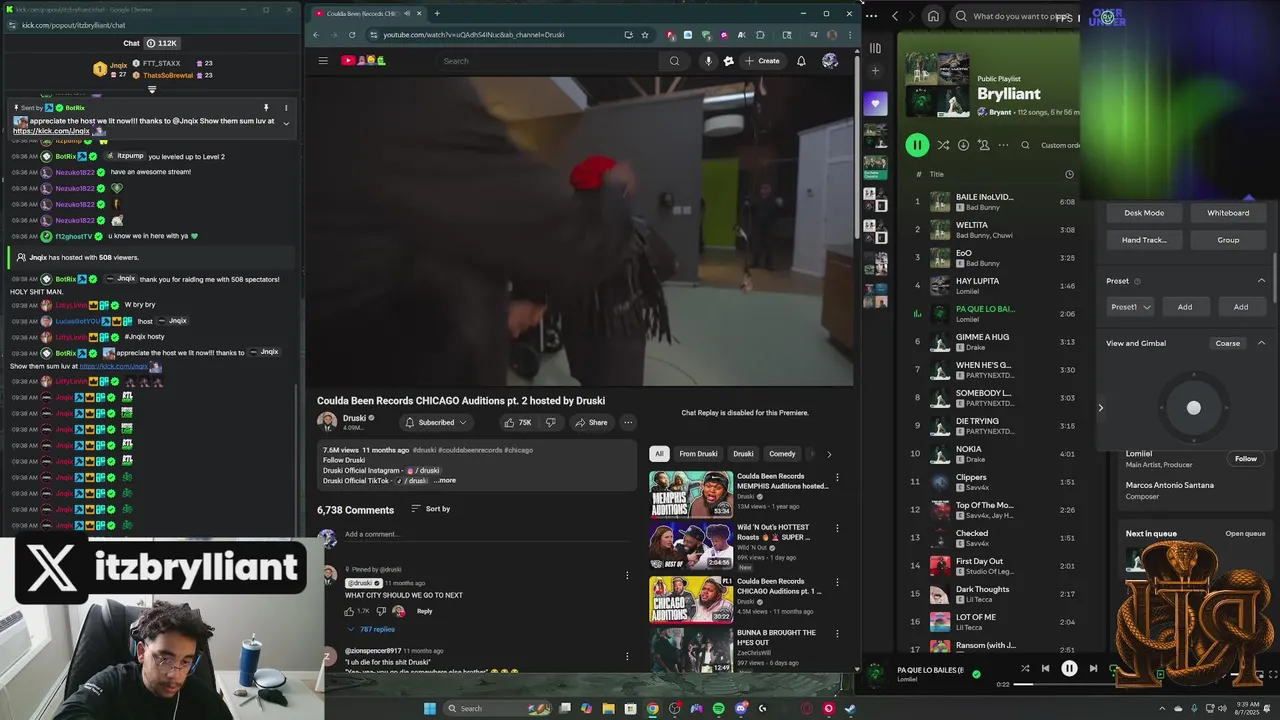1280x720 pixels.
Task: Pause playback with Spotify's green playlist button
Action: tap(917, 145)
